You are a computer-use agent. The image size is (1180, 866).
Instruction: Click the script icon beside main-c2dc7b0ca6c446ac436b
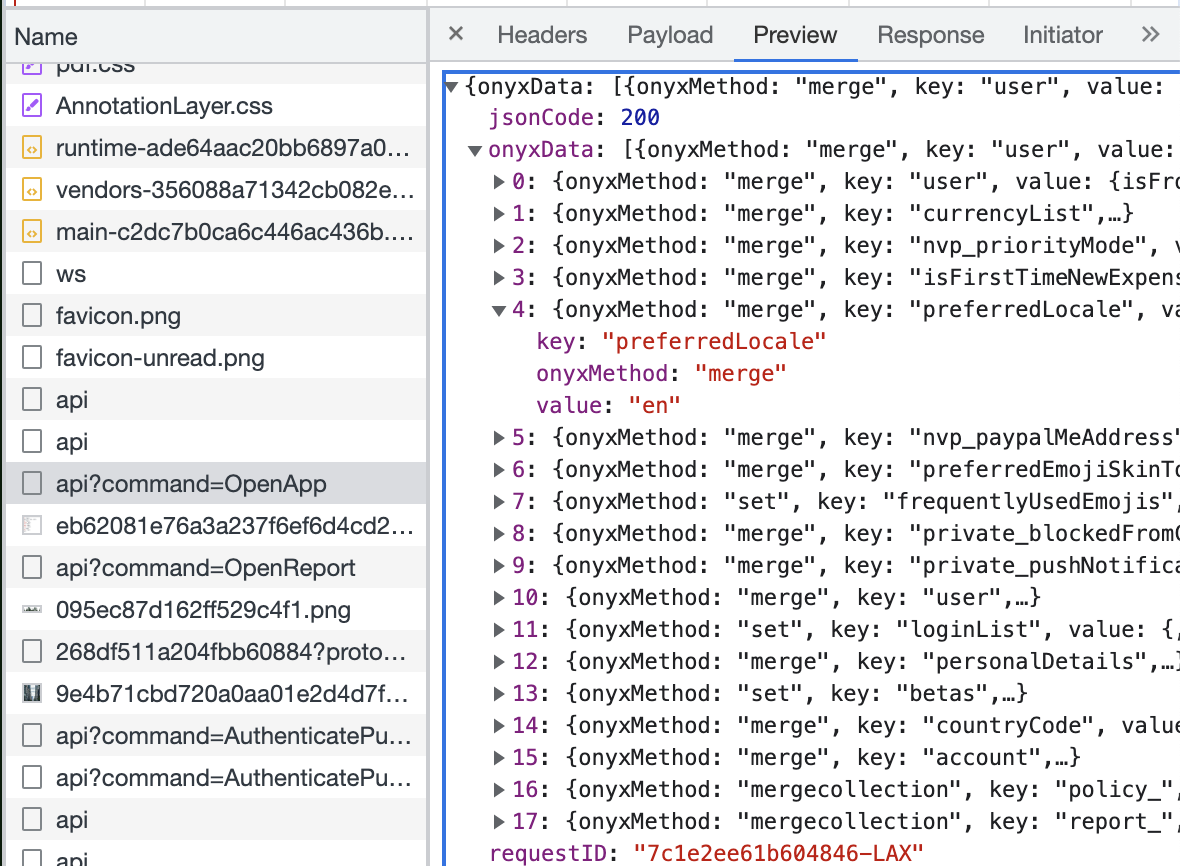pyautogui.click(x=32, y=232)
